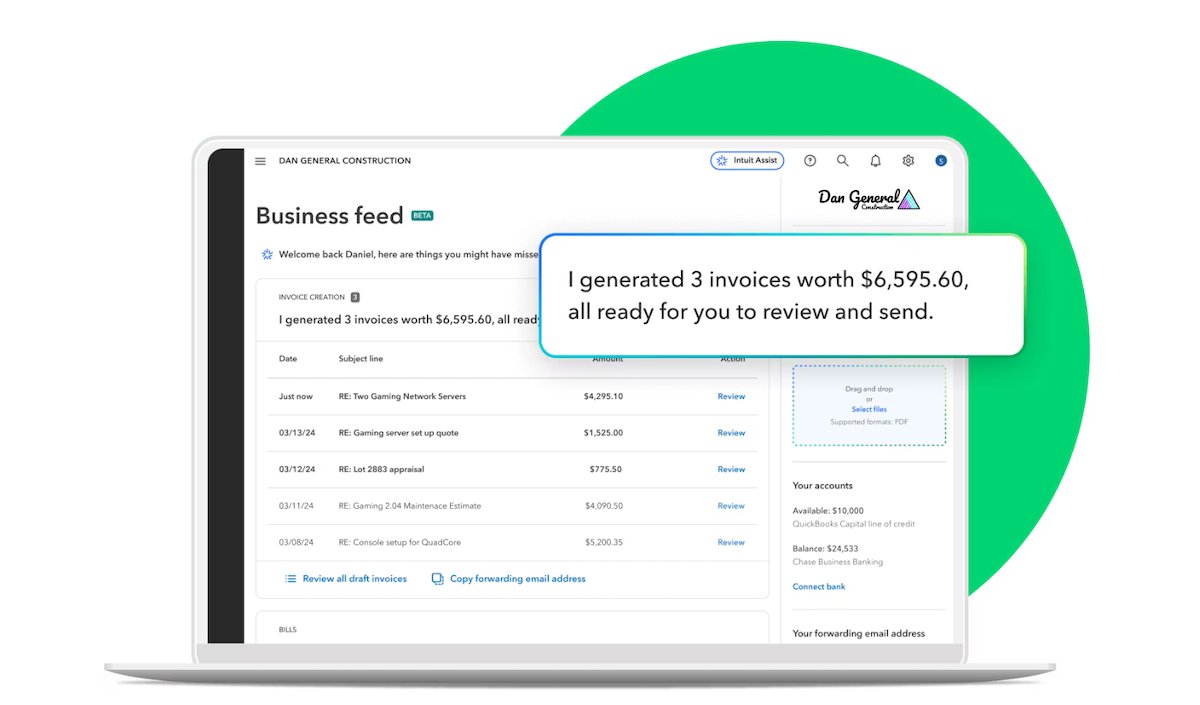Open the user profile avatar
Screen dimensions: 1200x705
(940, 160)
